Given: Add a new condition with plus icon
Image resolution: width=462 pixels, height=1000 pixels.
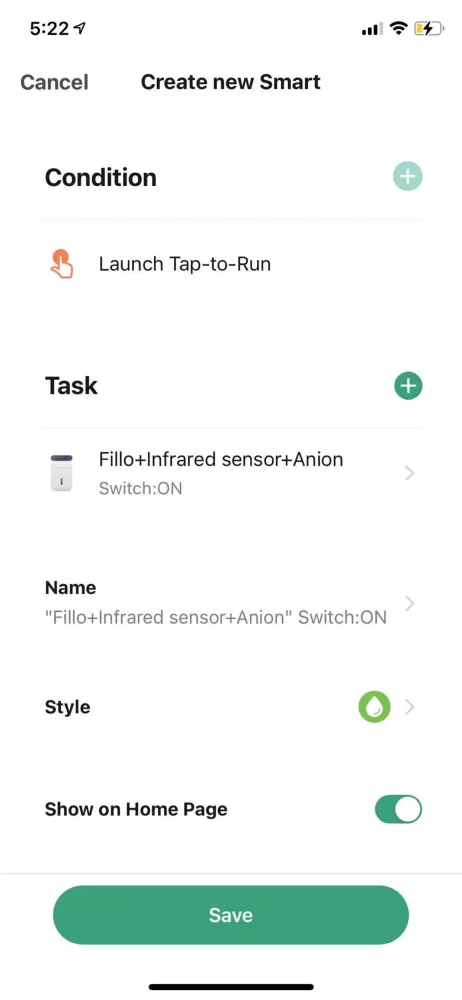Looking at the screenshot, I should (x=407, y=177).
